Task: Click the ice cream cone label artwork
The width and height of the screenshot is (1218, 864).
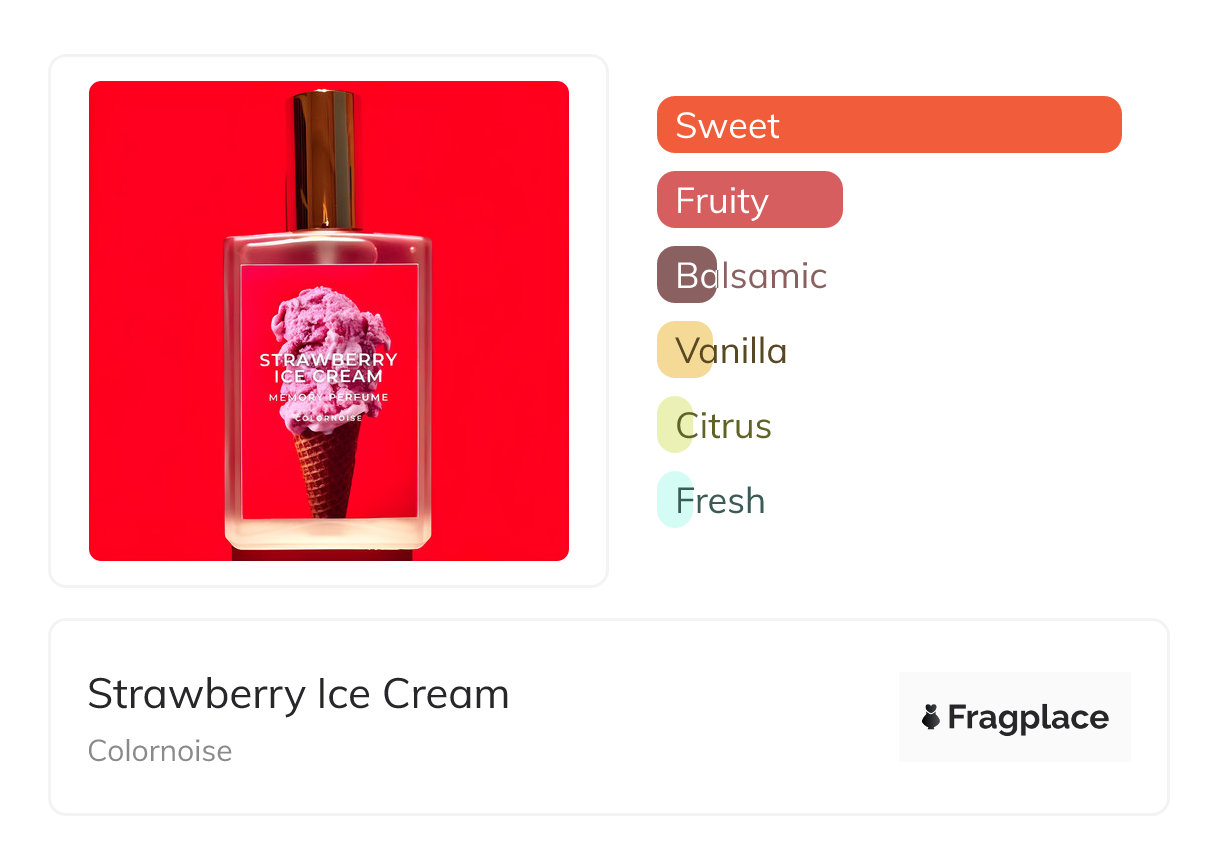Action: (329, 392)
